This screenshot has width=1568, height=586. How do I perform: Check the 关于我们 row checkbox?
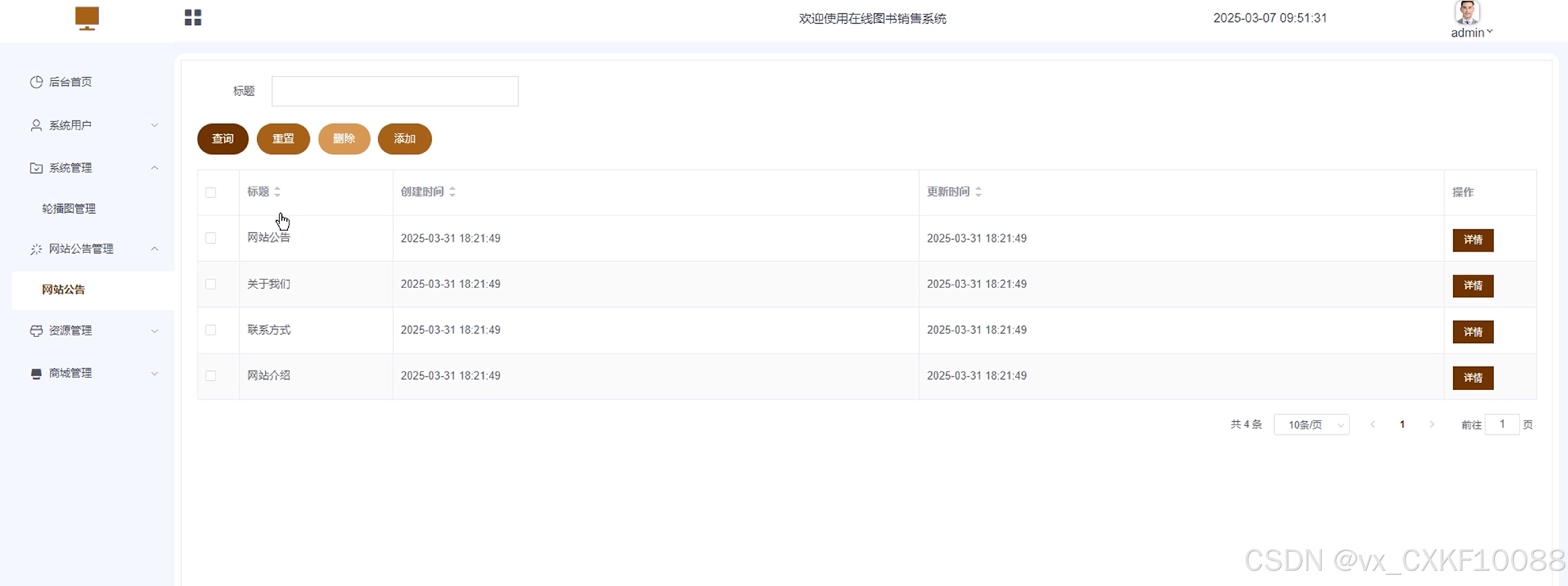click(210, 284)
